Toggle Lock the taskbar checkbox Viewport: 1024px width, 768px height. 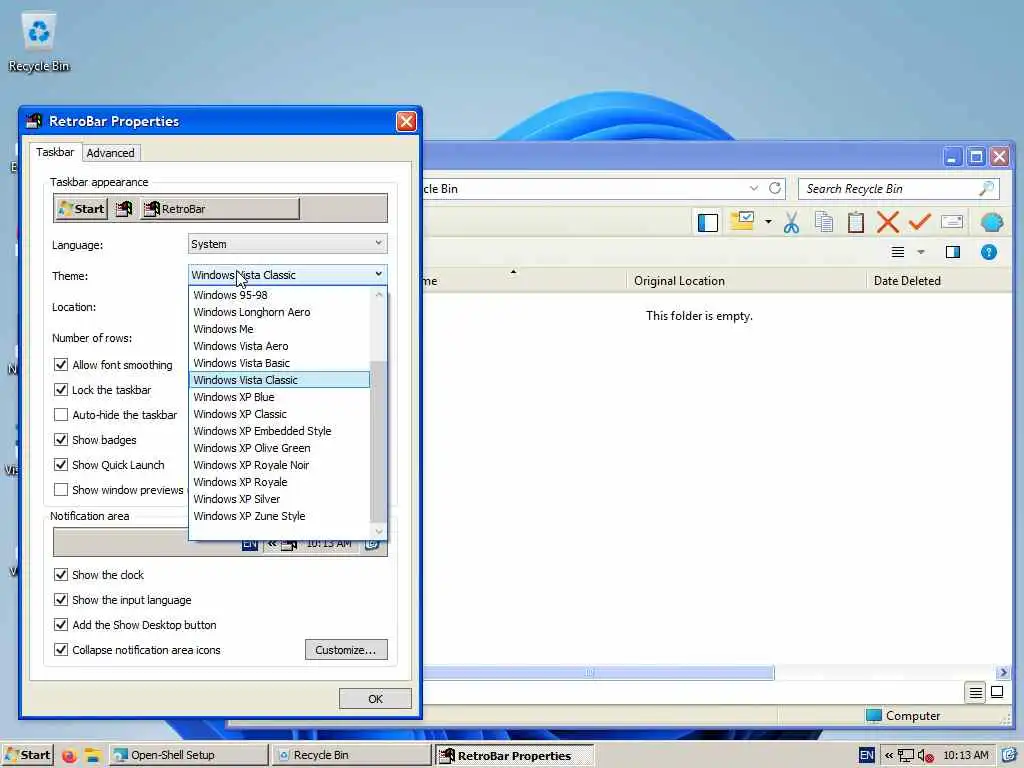[x=61, y=390]
